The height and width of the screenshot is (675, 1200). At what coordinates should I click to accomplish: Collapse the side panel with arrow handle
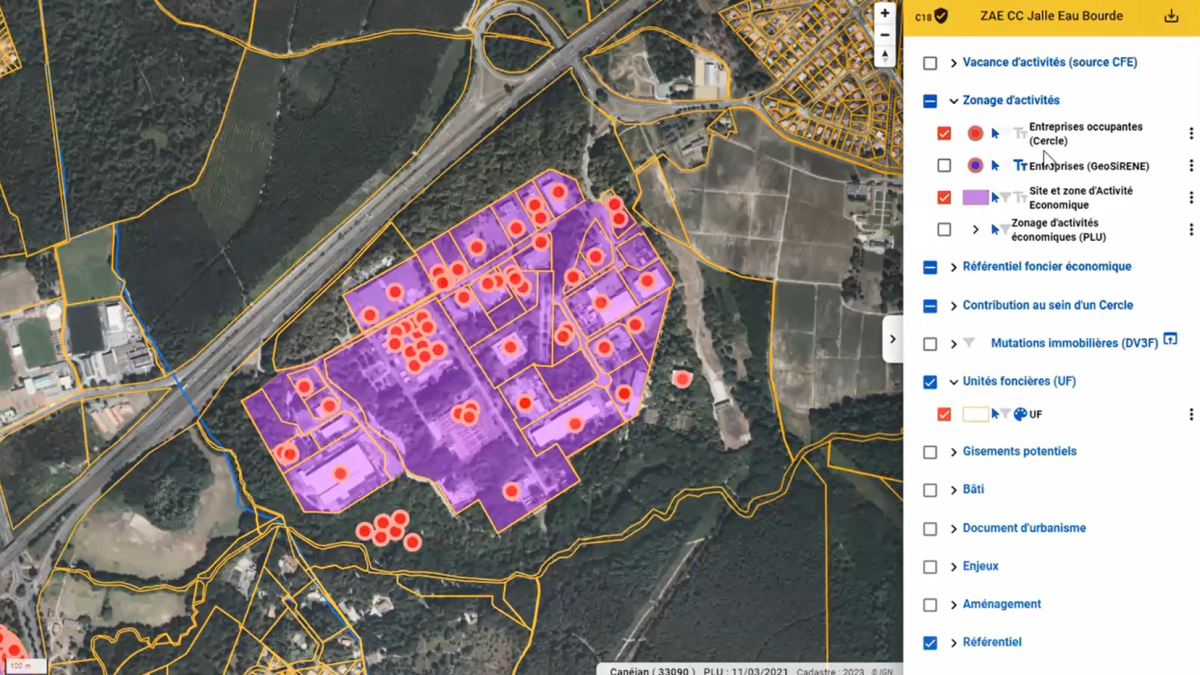[x=893, y=340]
